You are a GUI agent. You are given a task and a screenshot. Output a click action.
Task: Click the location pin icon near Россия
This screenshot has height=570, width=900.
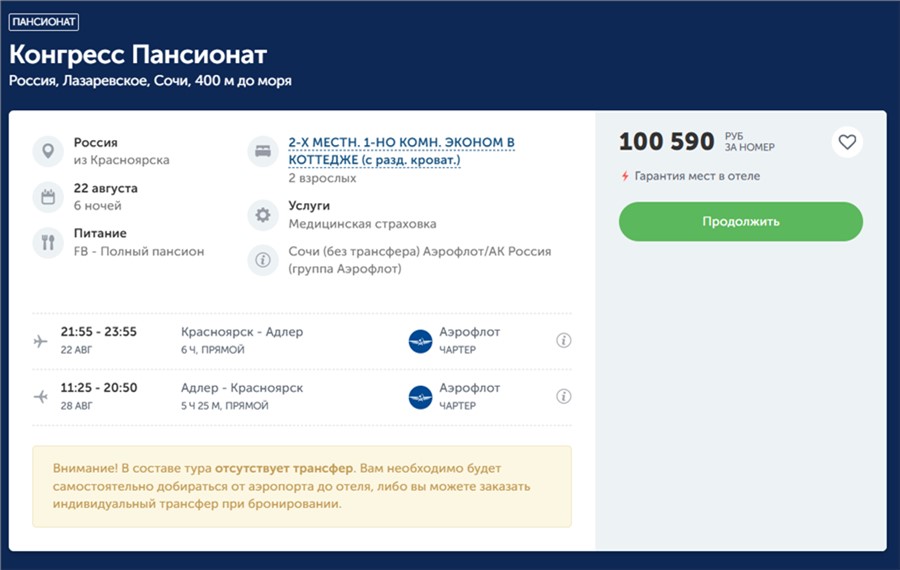pos(47,152)
